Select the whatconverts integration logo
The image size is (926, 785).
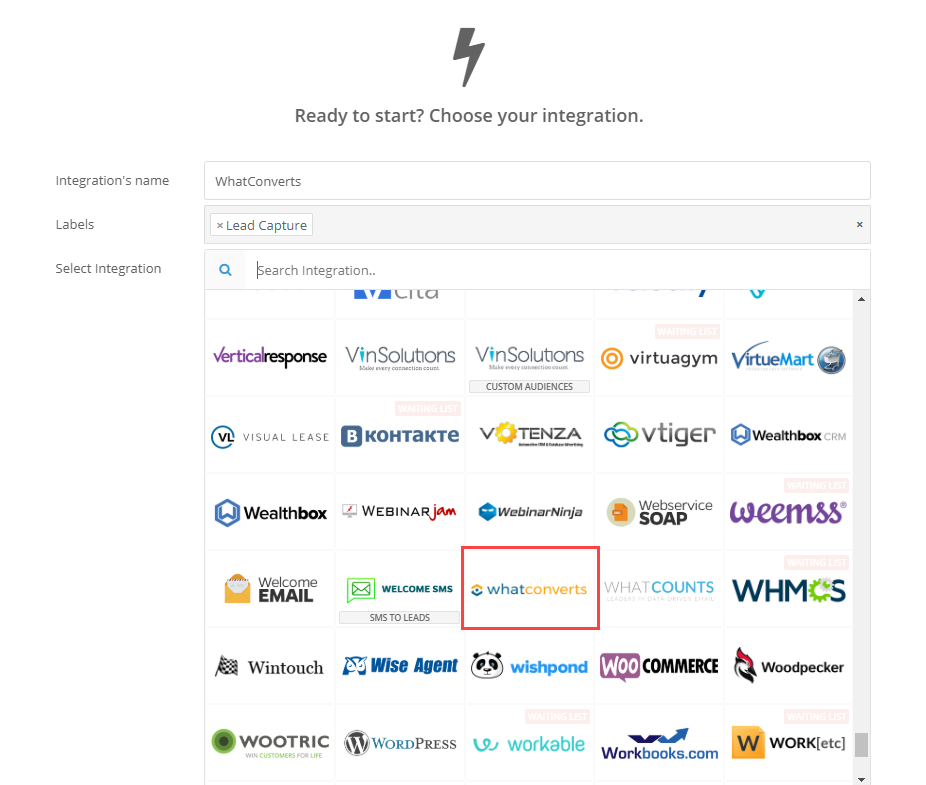(x=530, y=589)
